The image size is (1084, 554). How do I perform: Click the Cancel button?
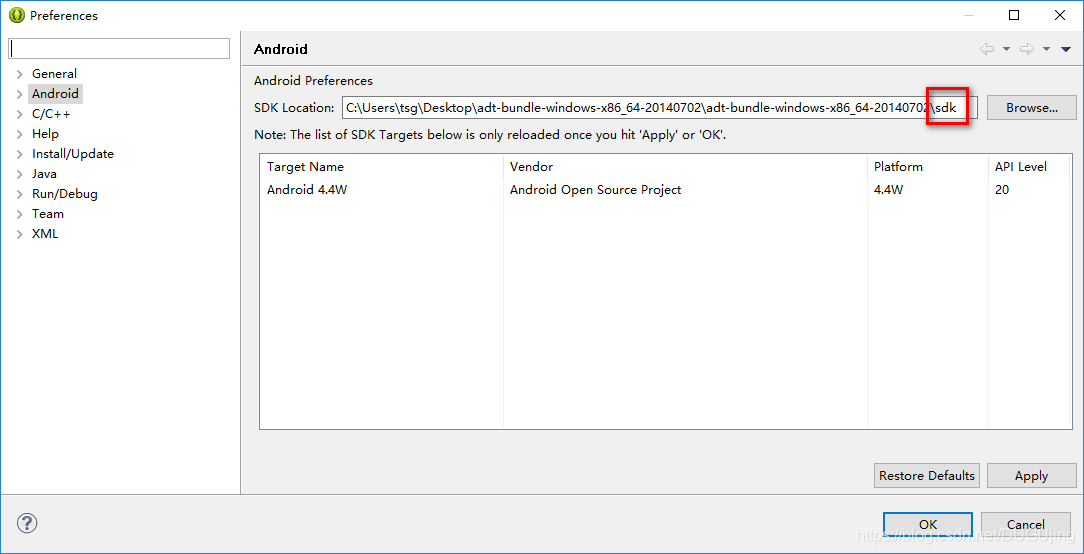(x=1026, y=524)
